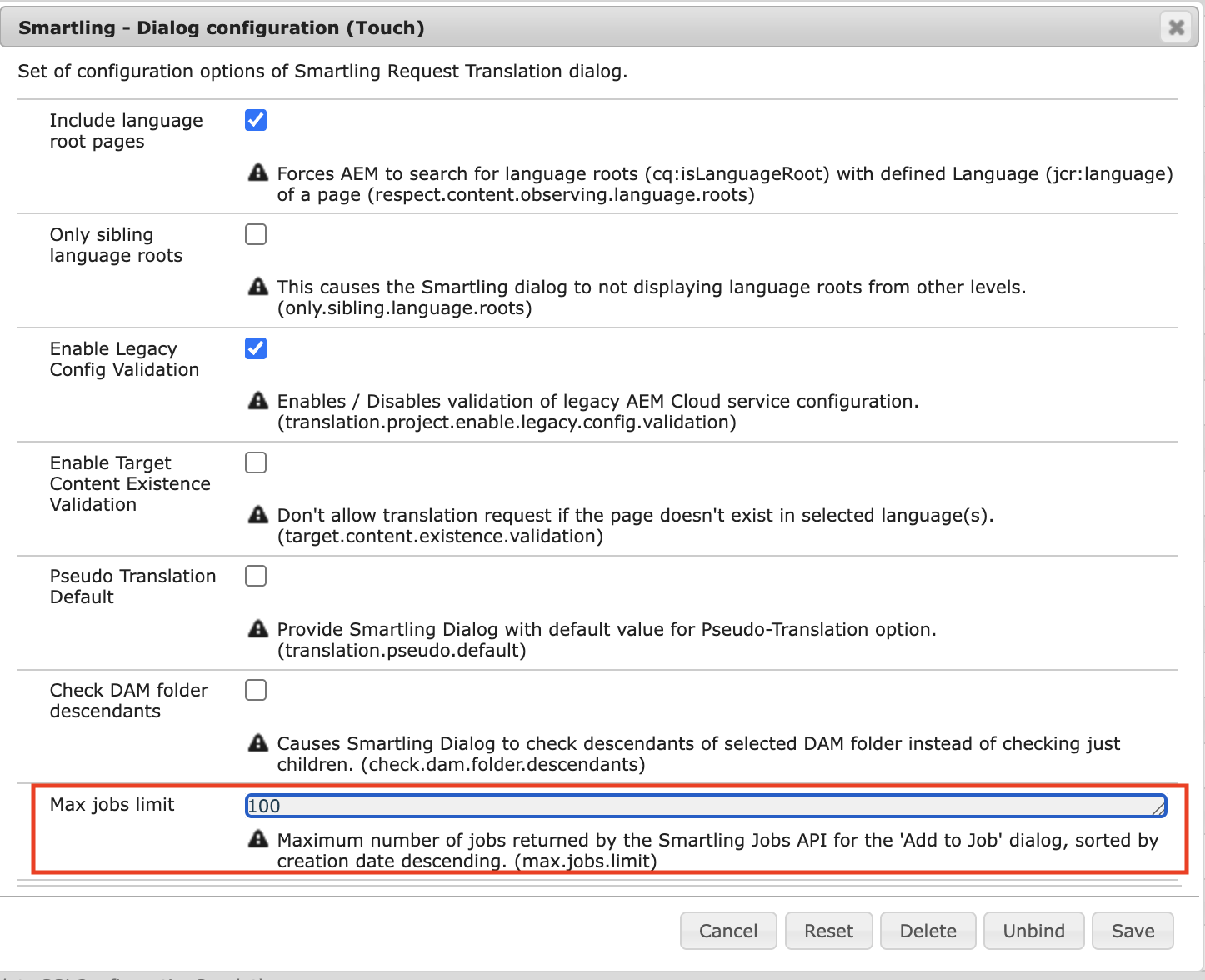Viewport: 1205px width, 980px height.
Task: Uncheck the Include language root pages checkbox
Action: (x=256, y=120)
